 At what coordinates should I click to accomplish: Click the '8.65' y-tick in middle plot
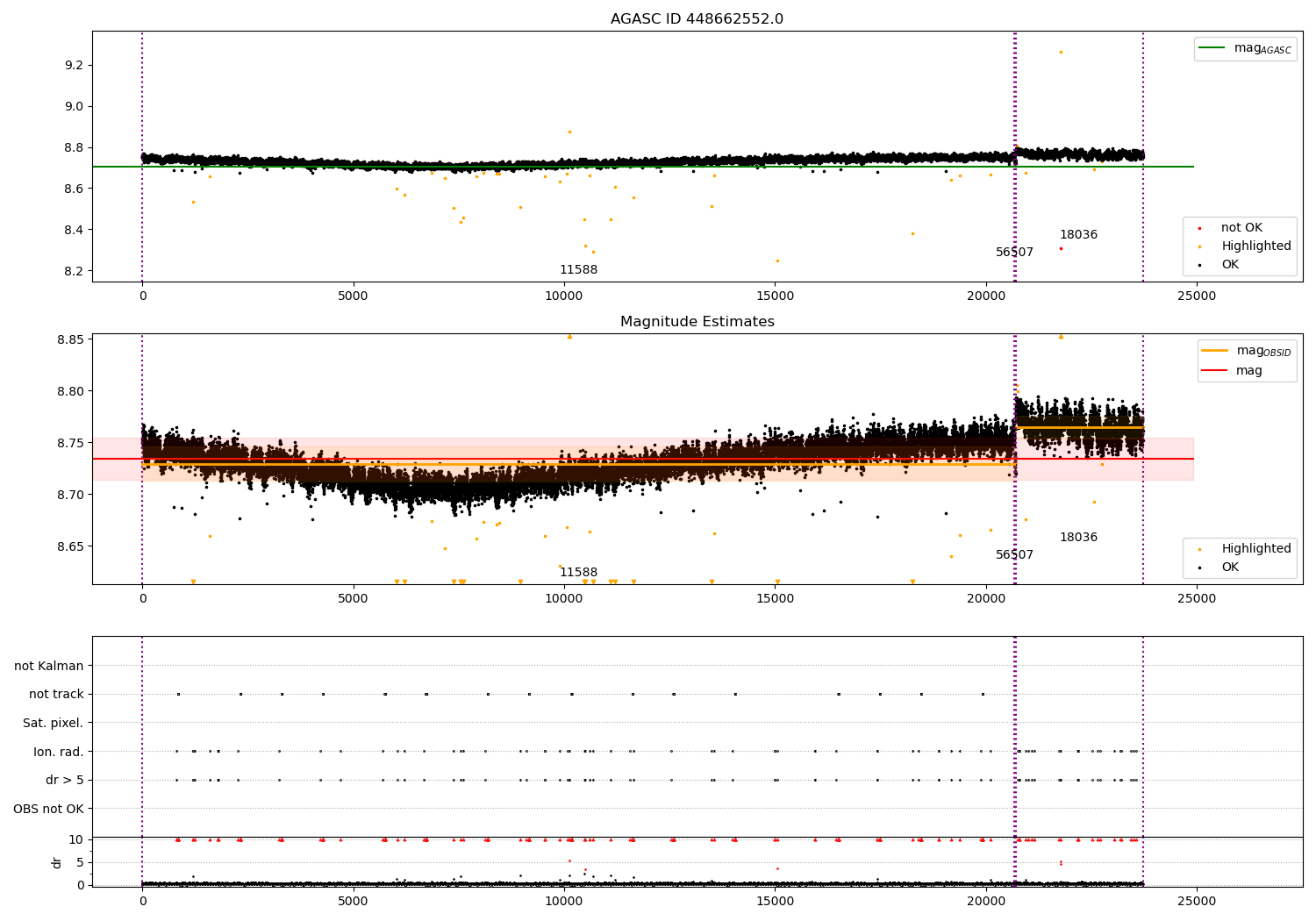(70, 546)
